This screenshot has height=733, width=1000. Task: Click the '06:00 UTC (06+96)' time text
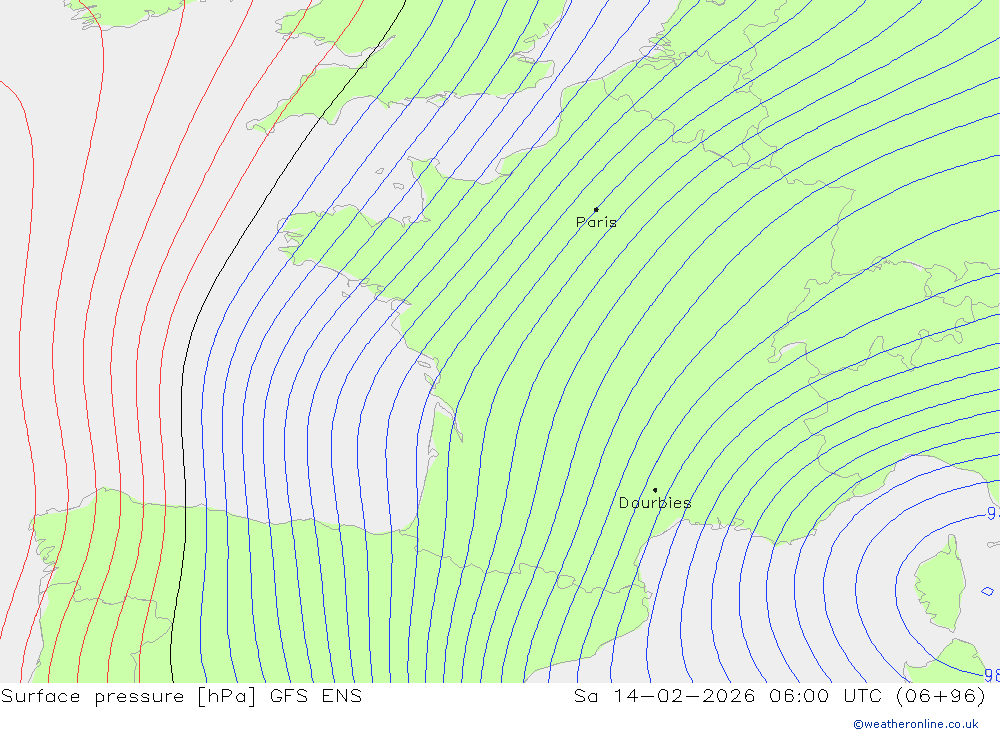[x=878, y=696]
